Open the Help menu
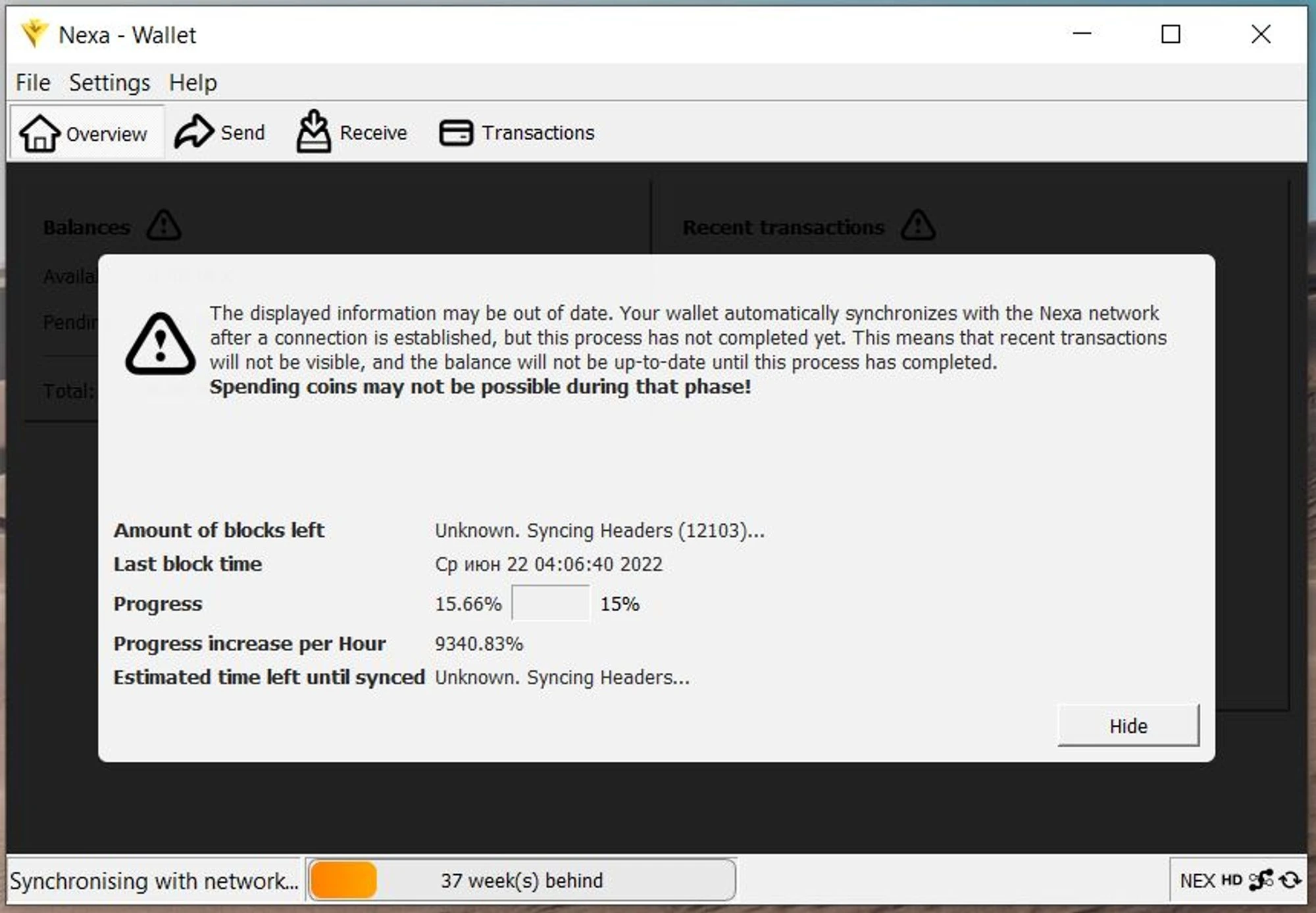The height and width of the screenshot is (913, 1316). (x=192, y=83)
